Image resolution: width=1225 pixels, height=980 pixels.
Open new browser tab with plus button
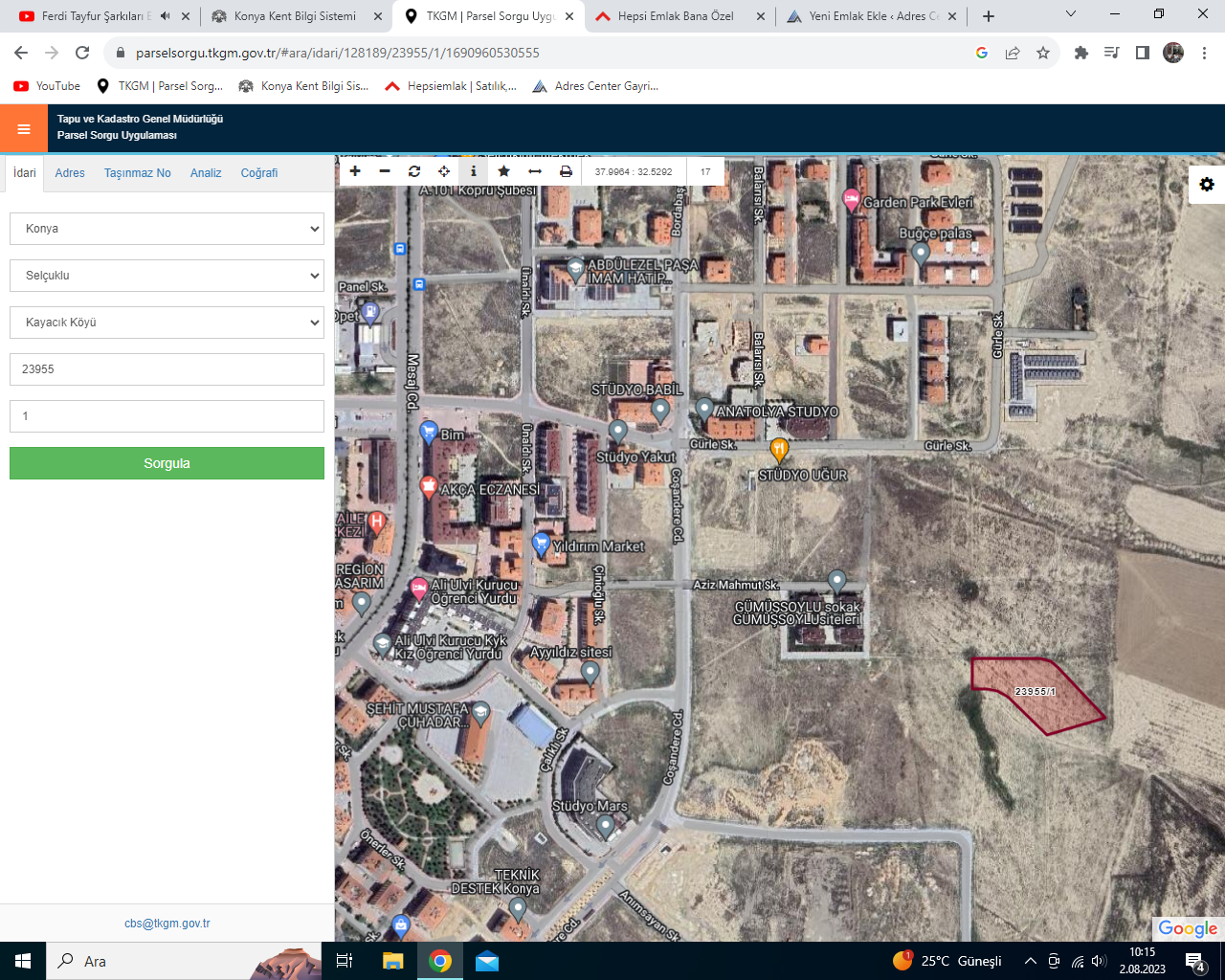click(989, 16)
